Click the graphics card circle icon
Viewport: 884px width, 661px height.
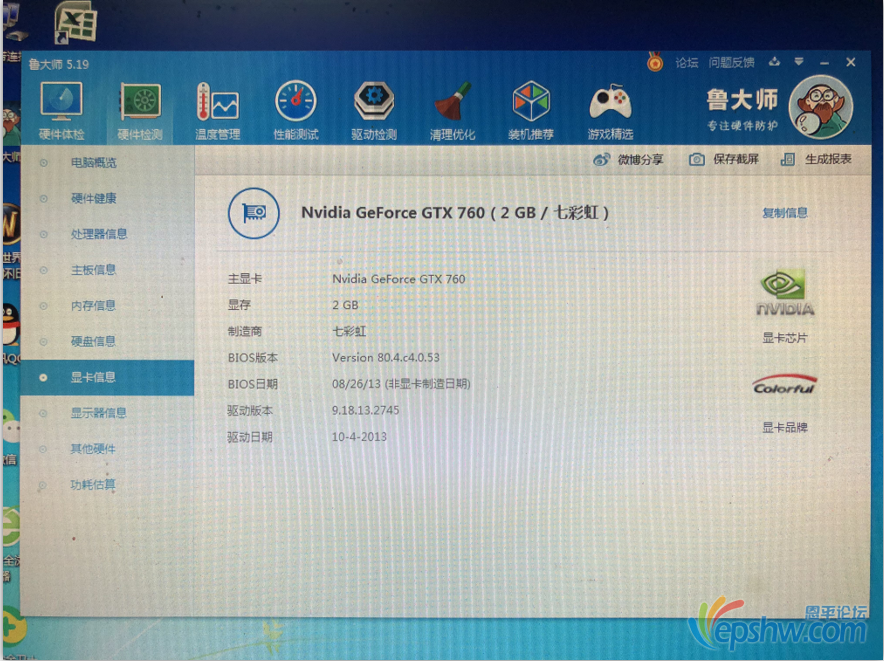point(254,213)
